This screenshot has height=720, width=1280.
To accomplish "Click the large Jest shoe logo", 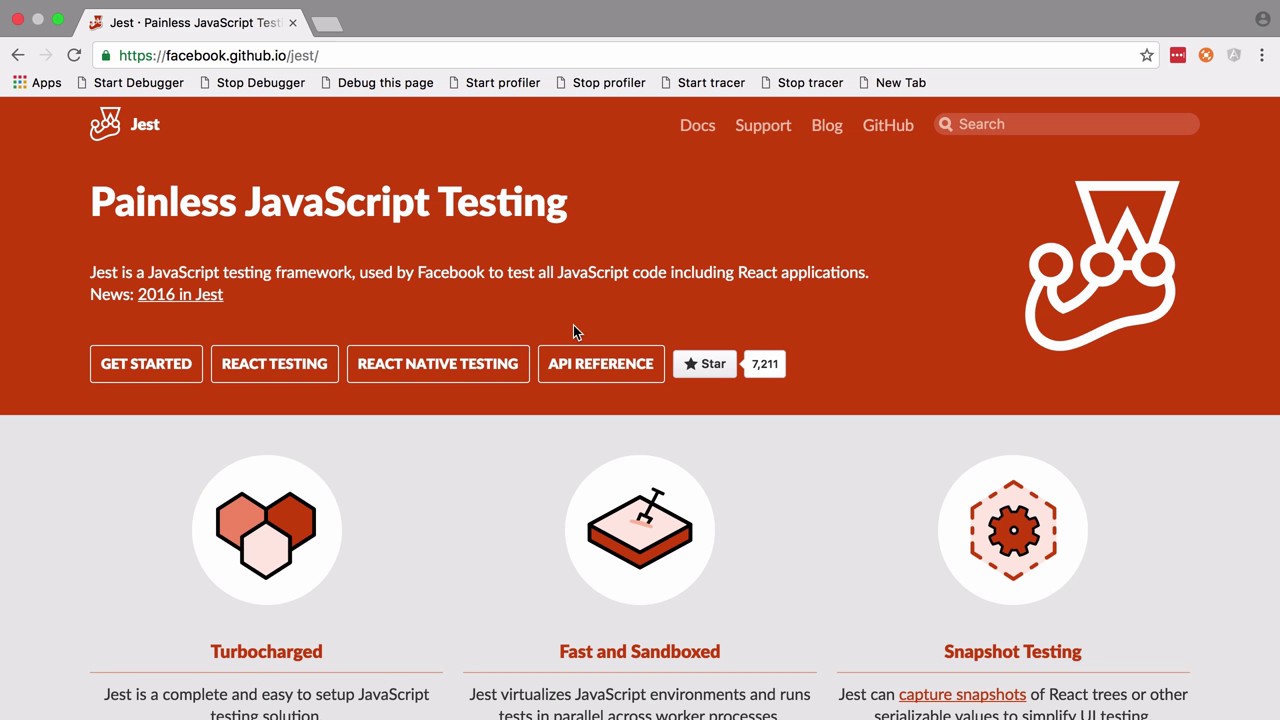I will pyautogui.click(x=1102, y=265).
